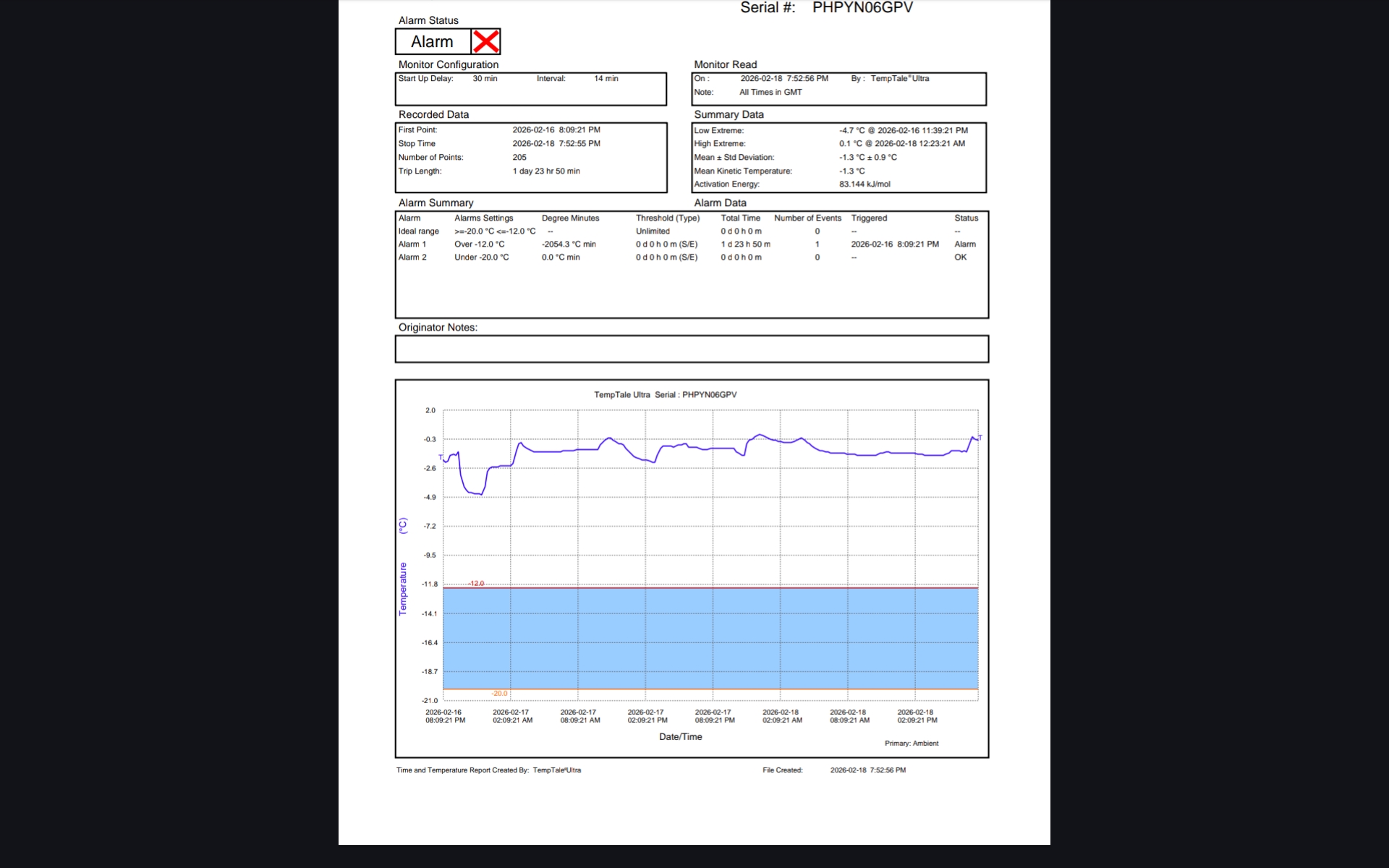Click the blue shaded ideal range area

(x=709, y=638)
